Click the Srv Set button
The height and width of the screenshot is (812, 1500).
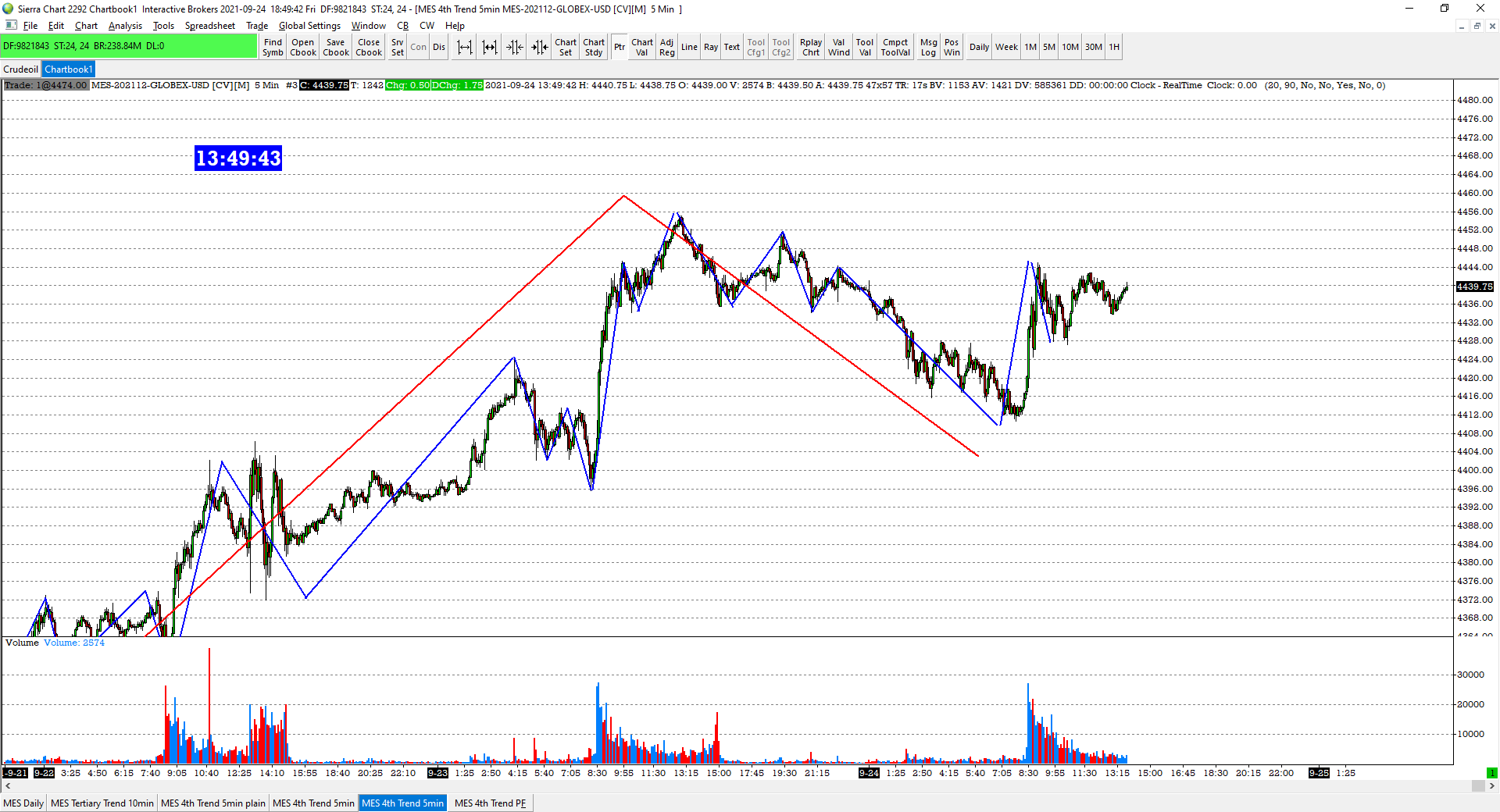398,48
